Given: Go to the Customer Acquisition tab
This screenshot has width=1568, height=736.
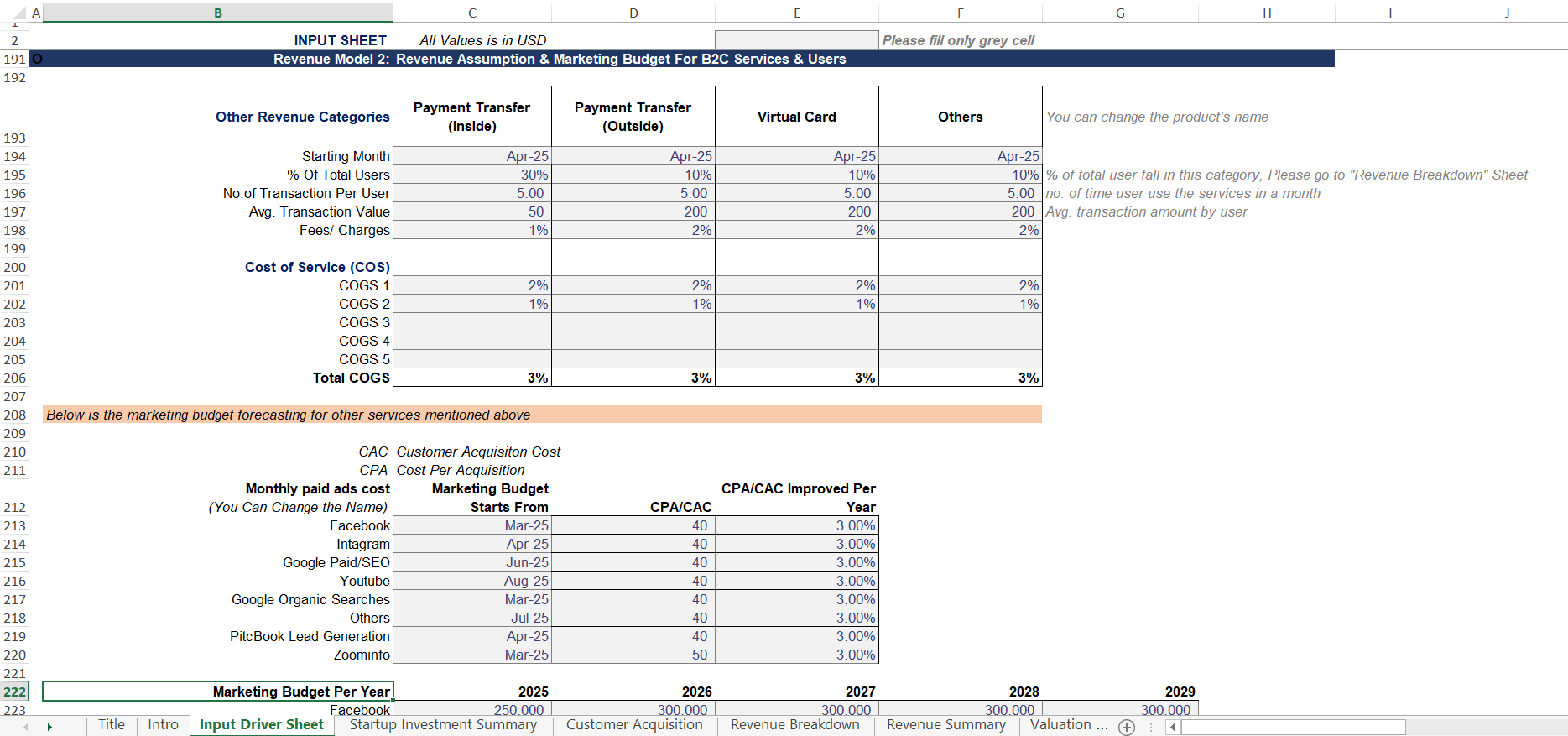Looking at the screenshot, I should point(634,725).
